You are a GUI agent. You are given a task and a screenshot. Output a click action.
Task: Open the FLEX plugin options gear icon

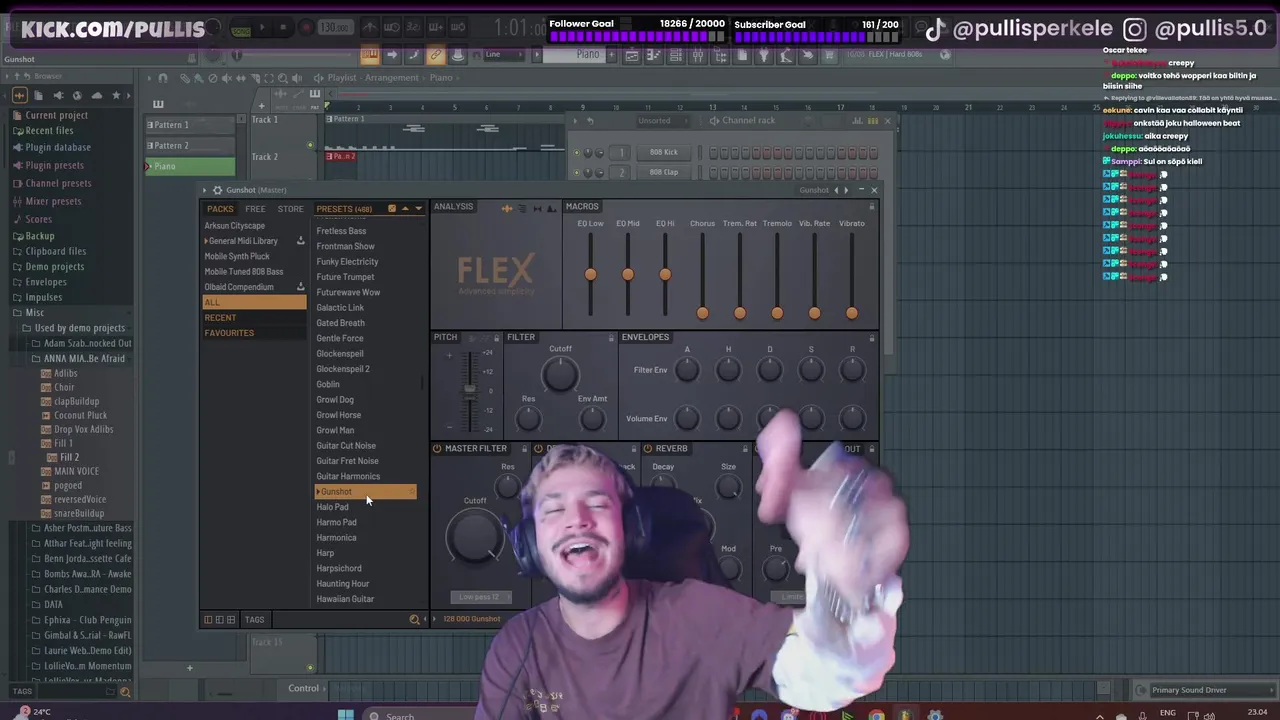click(x=217, y=190)
